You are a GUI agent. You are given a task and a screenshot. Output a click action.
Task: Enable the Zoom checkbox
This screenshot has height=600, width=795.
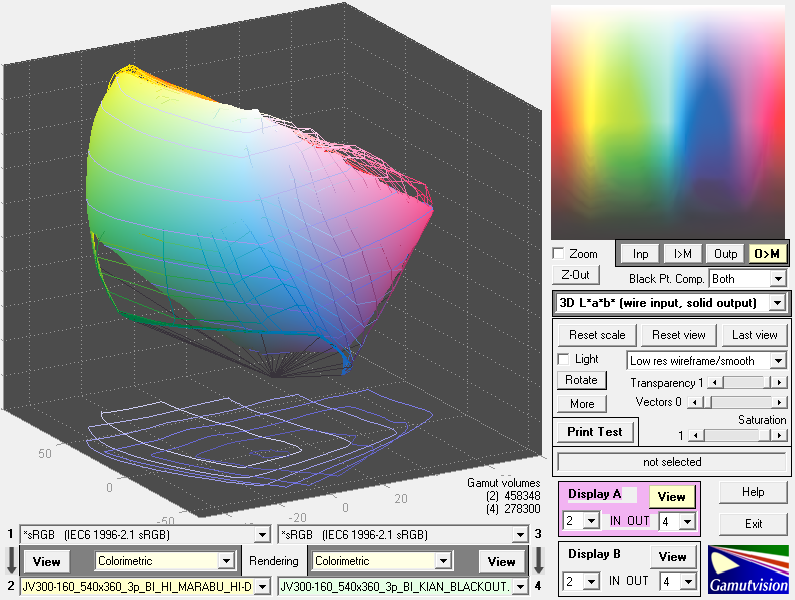tap(559, 253)
